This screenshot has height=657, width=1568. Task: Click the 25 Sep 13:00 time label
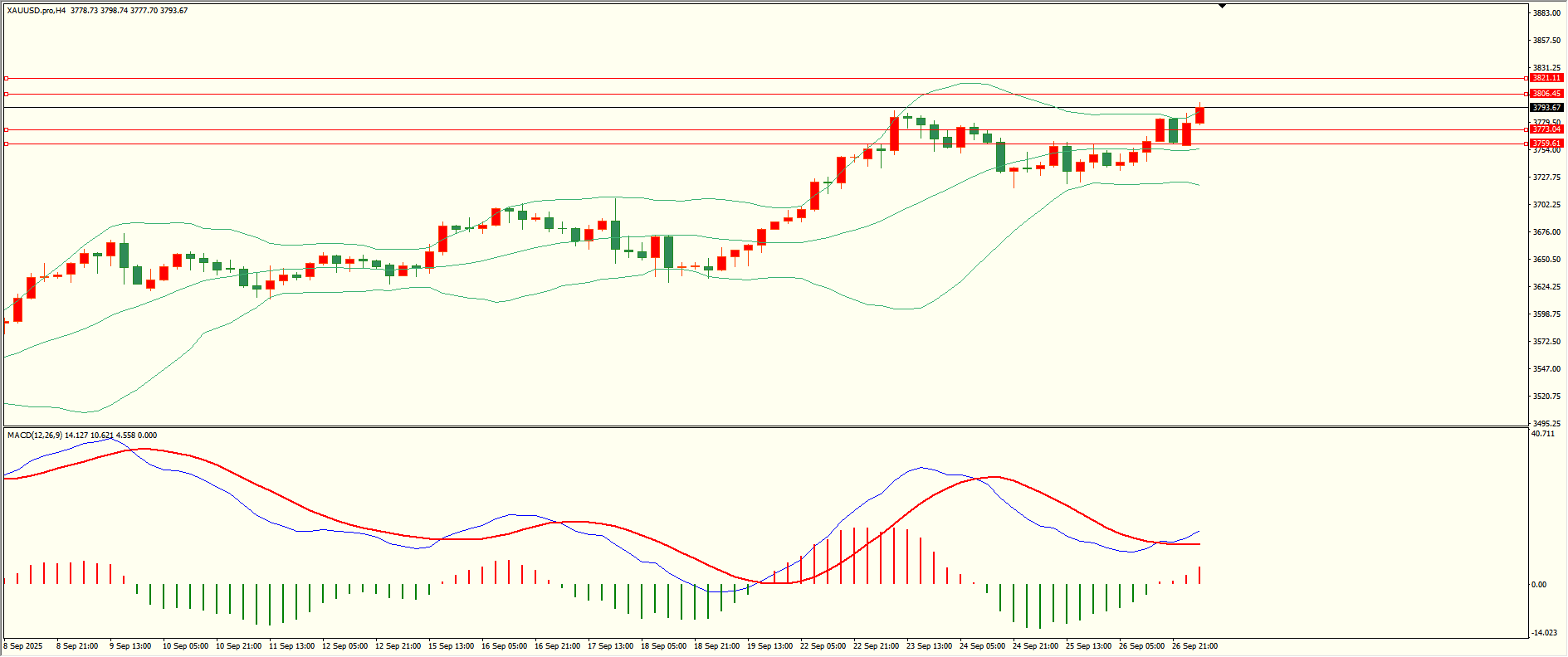(x=1089, y=646)
